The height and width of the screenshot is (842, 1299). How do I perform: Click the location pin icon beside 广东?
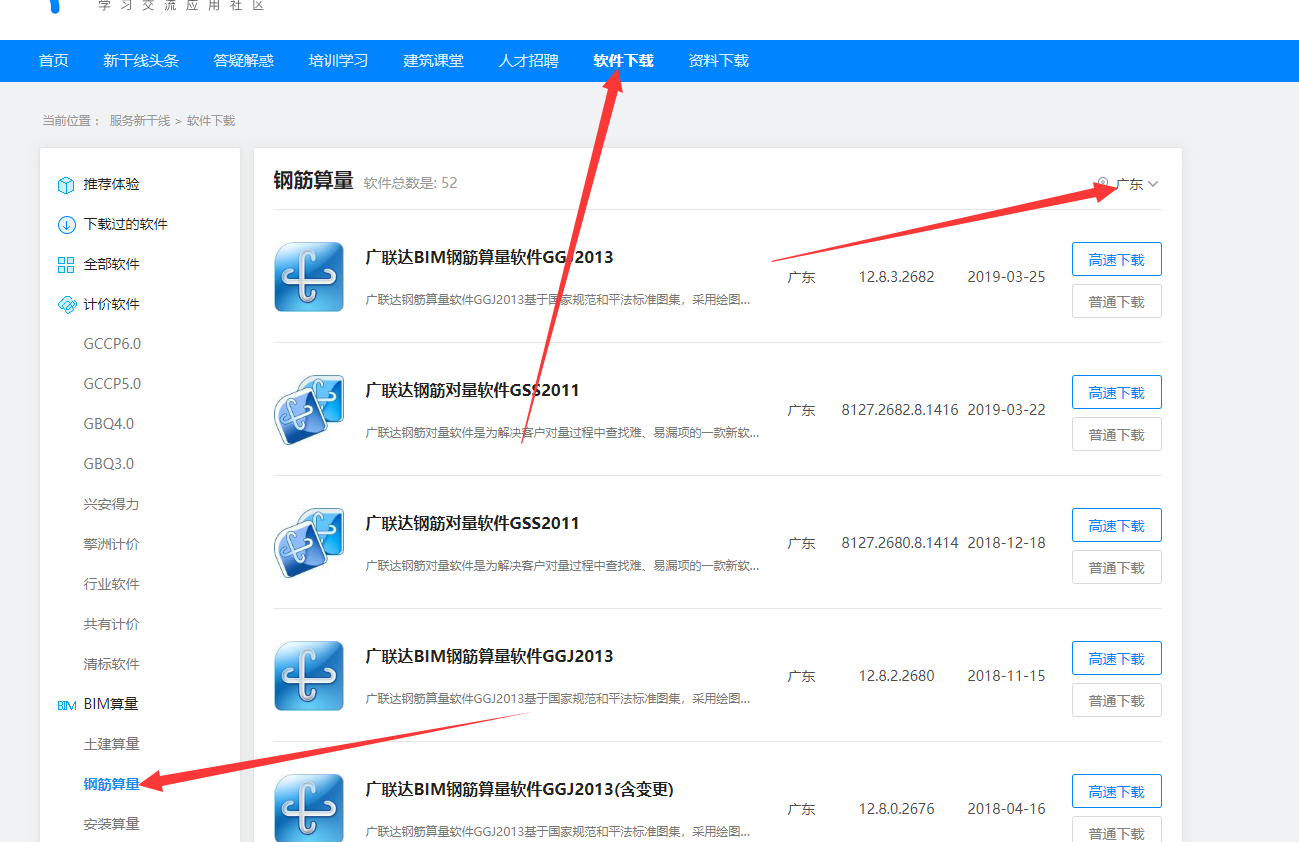(1103, 184)
